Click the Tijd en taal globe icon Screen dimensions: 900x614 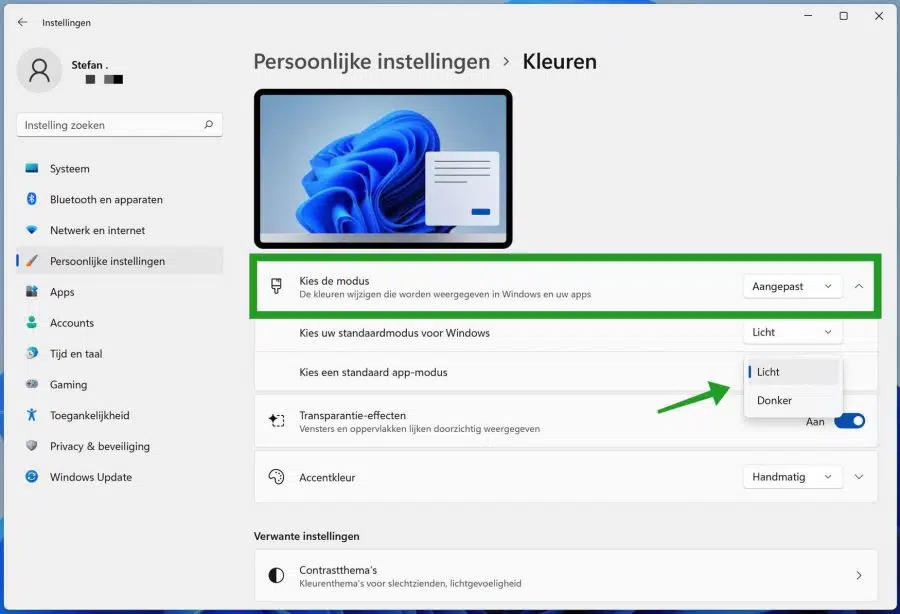(x=32, y=353)
